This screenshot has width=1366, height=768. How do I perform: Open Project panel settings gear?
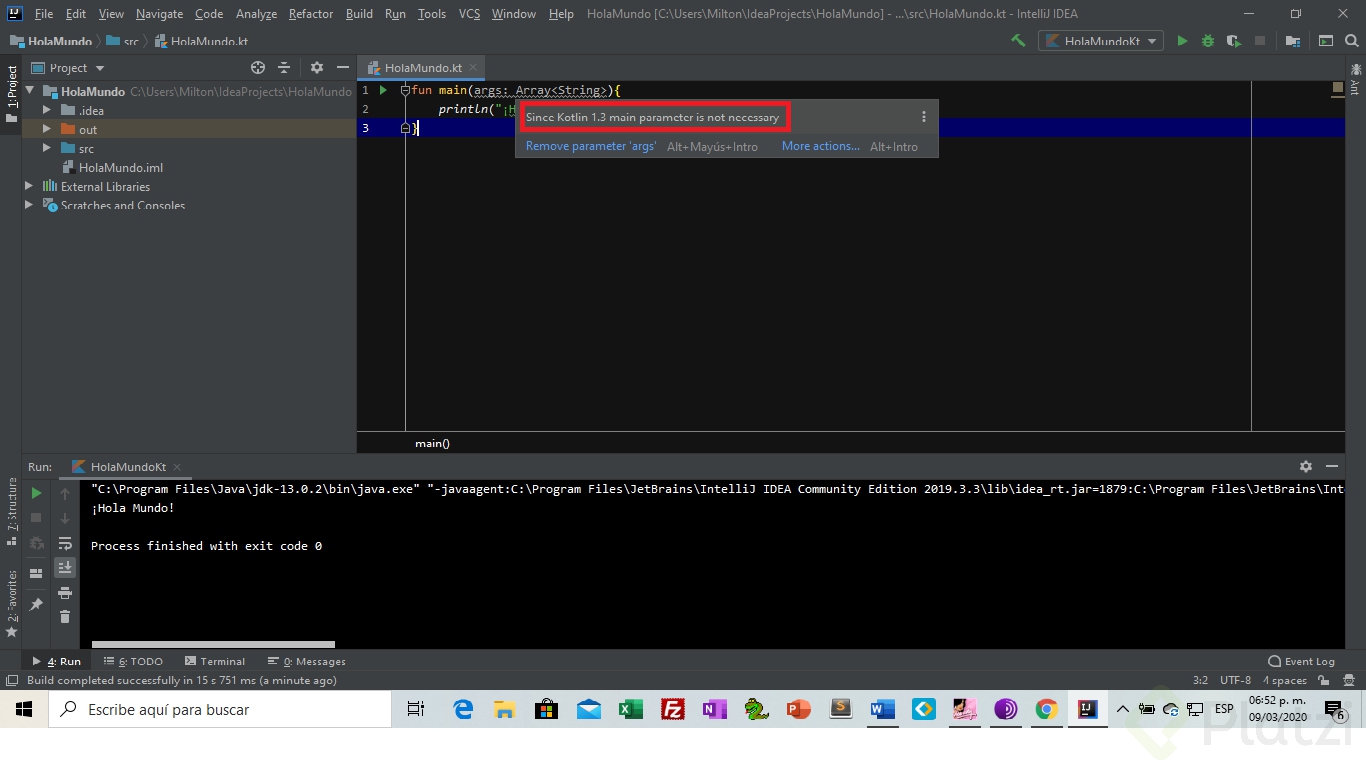(317, 68)
